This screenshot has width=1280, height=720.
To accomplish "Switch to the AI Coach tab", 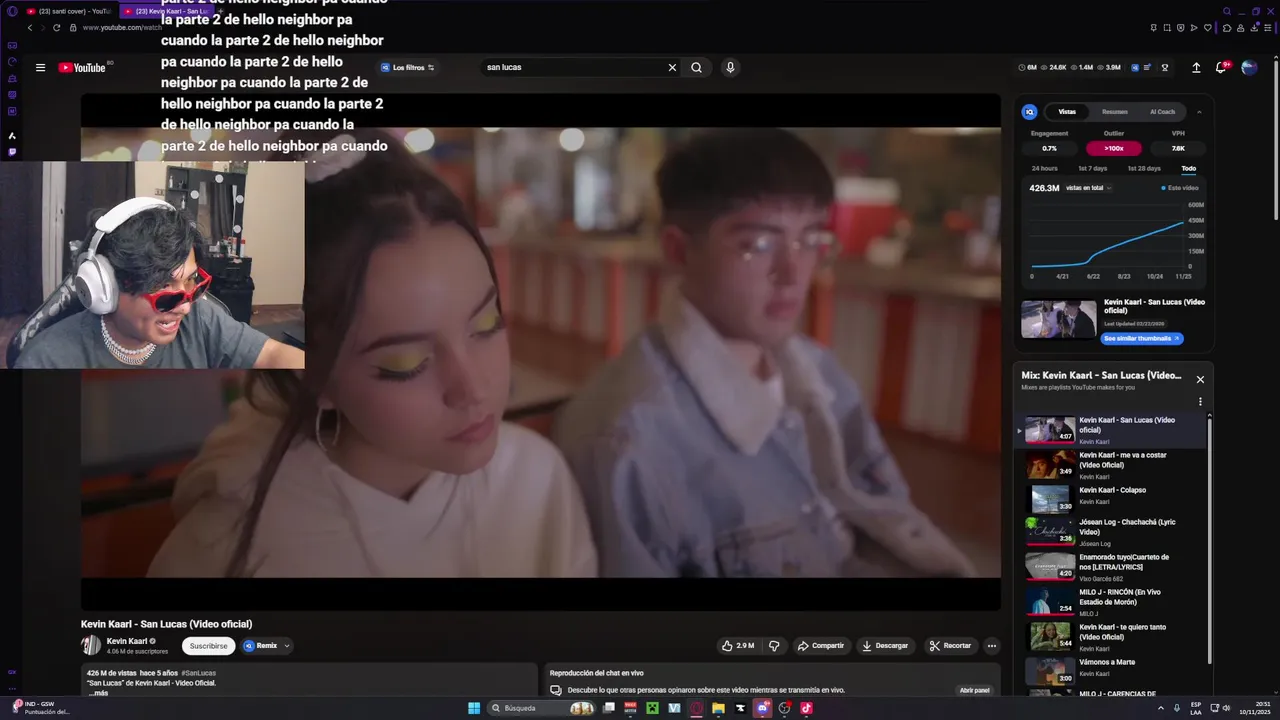I will [1162, 112].
